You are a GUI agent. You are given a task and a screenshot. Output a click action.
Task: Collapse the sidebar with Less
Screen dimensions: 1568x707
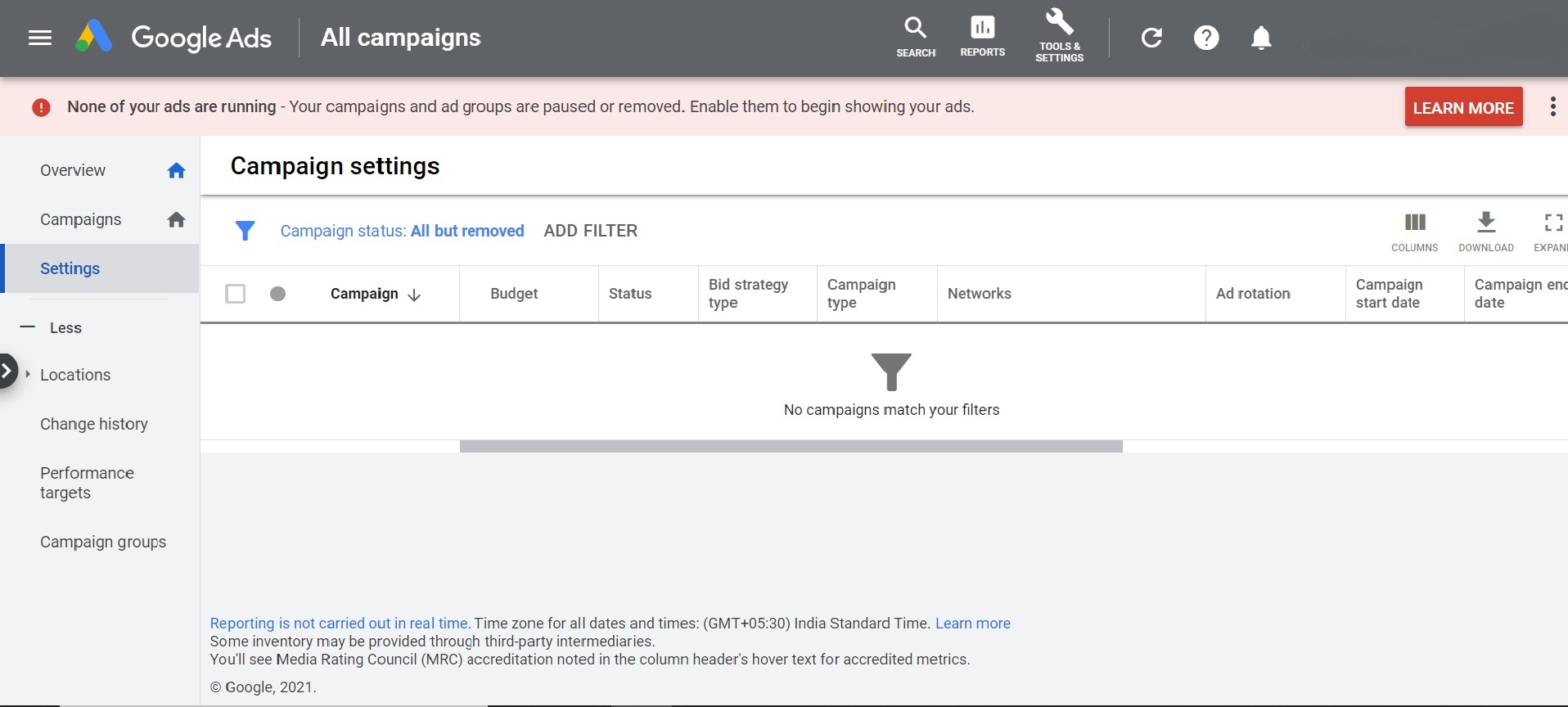pyautogui.click(x=53, y=327)
